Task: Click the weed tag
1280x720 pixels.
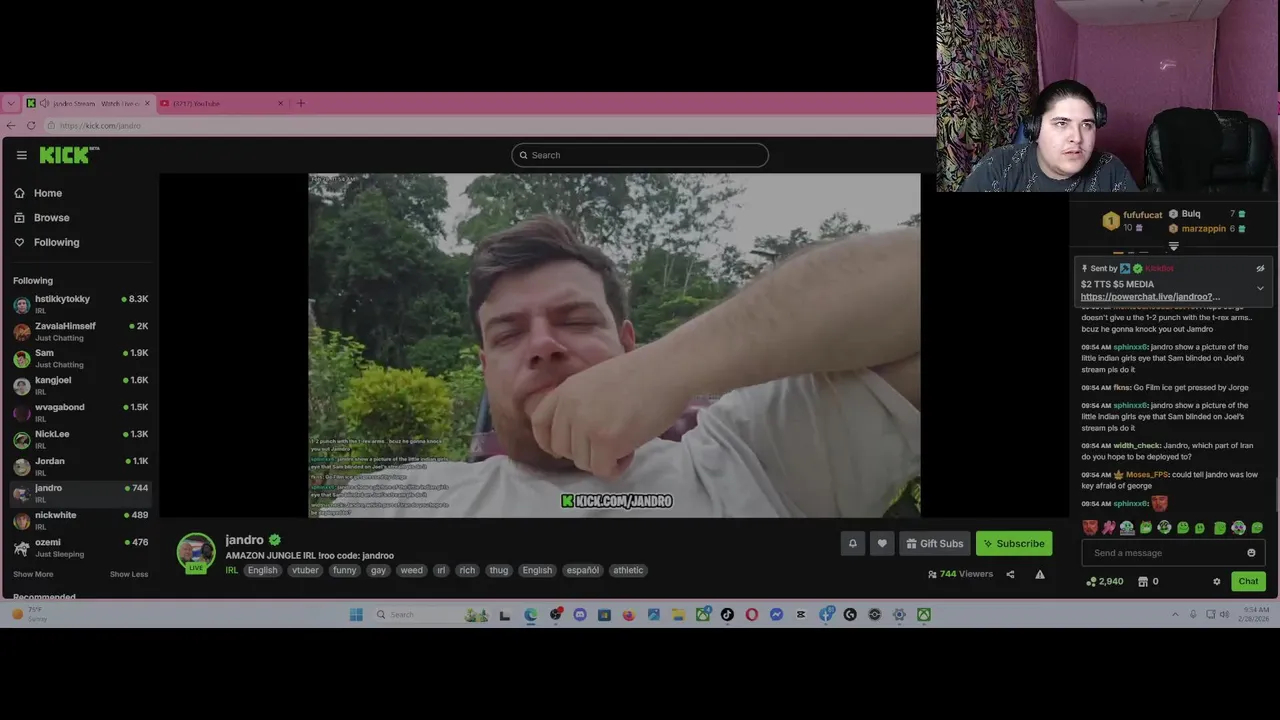Action: 411,570
